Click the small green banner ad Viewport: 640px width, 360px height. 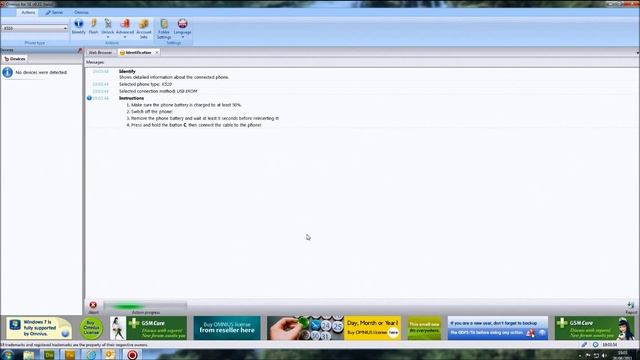(x=424, y=328)
